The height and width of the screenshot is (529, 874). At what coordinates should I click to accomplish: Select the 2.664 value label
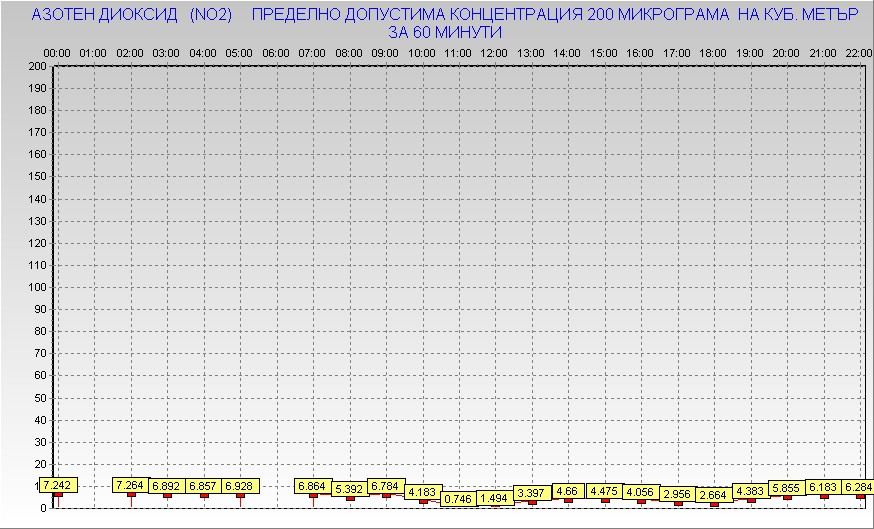[713, 495]
